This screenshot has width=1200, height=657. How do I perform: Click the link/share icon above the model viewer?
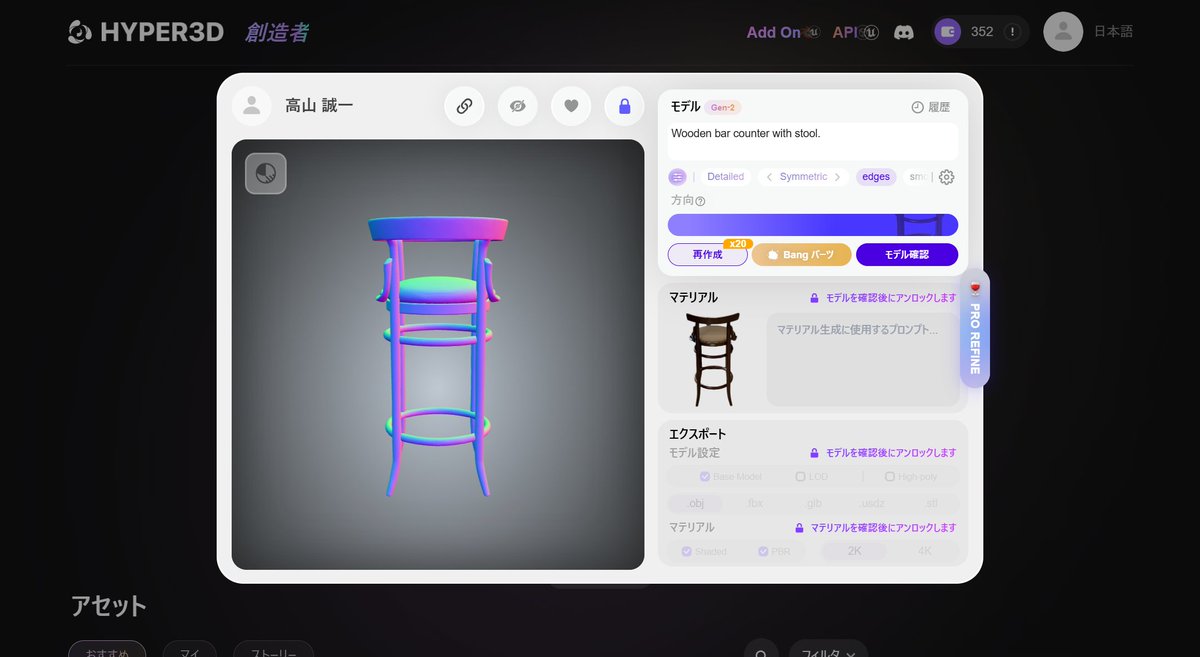pos(464,105)
